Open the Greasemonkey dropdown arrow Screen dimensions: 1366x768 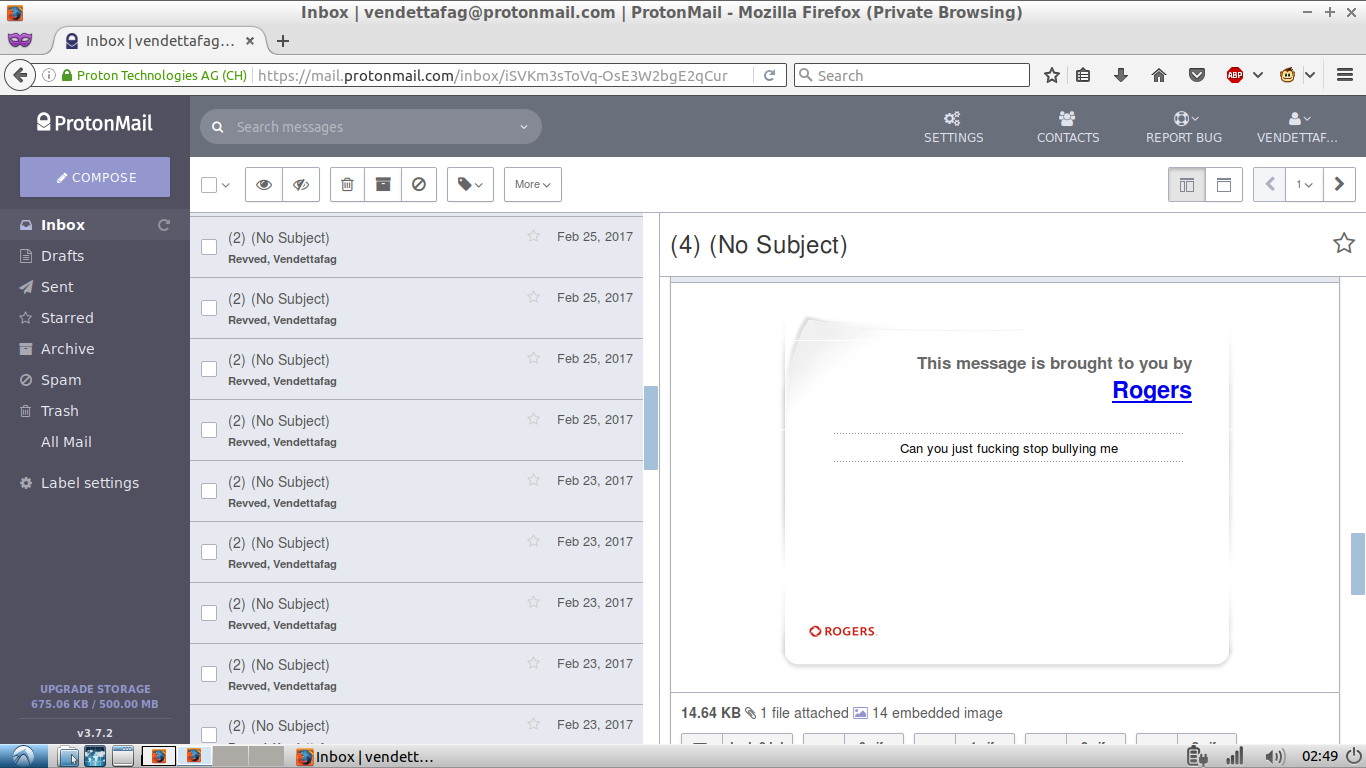1309,75
